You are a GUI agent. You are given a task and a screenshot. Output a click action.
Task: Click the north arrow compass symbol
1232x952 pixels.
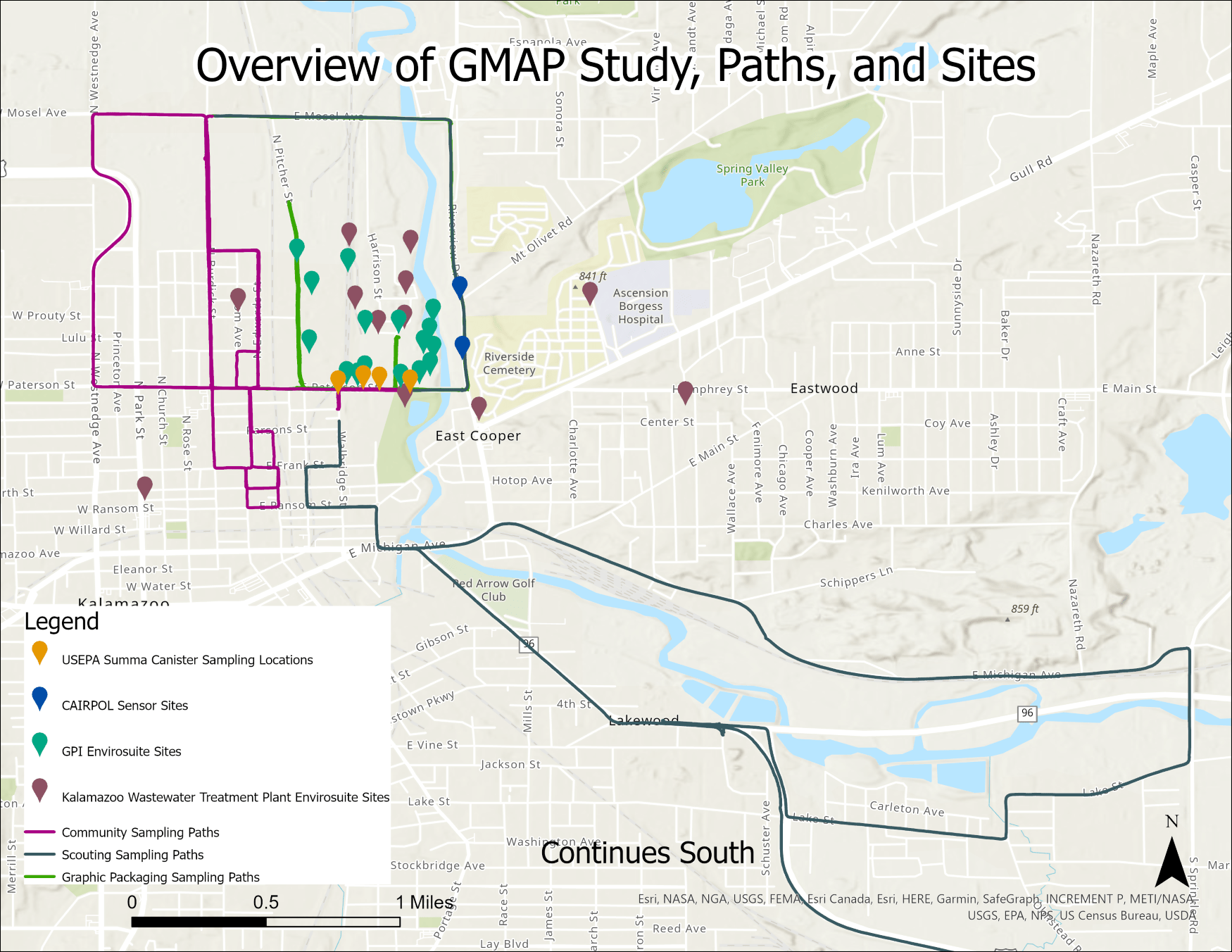pyautogui.click(x=1171, y=863)
